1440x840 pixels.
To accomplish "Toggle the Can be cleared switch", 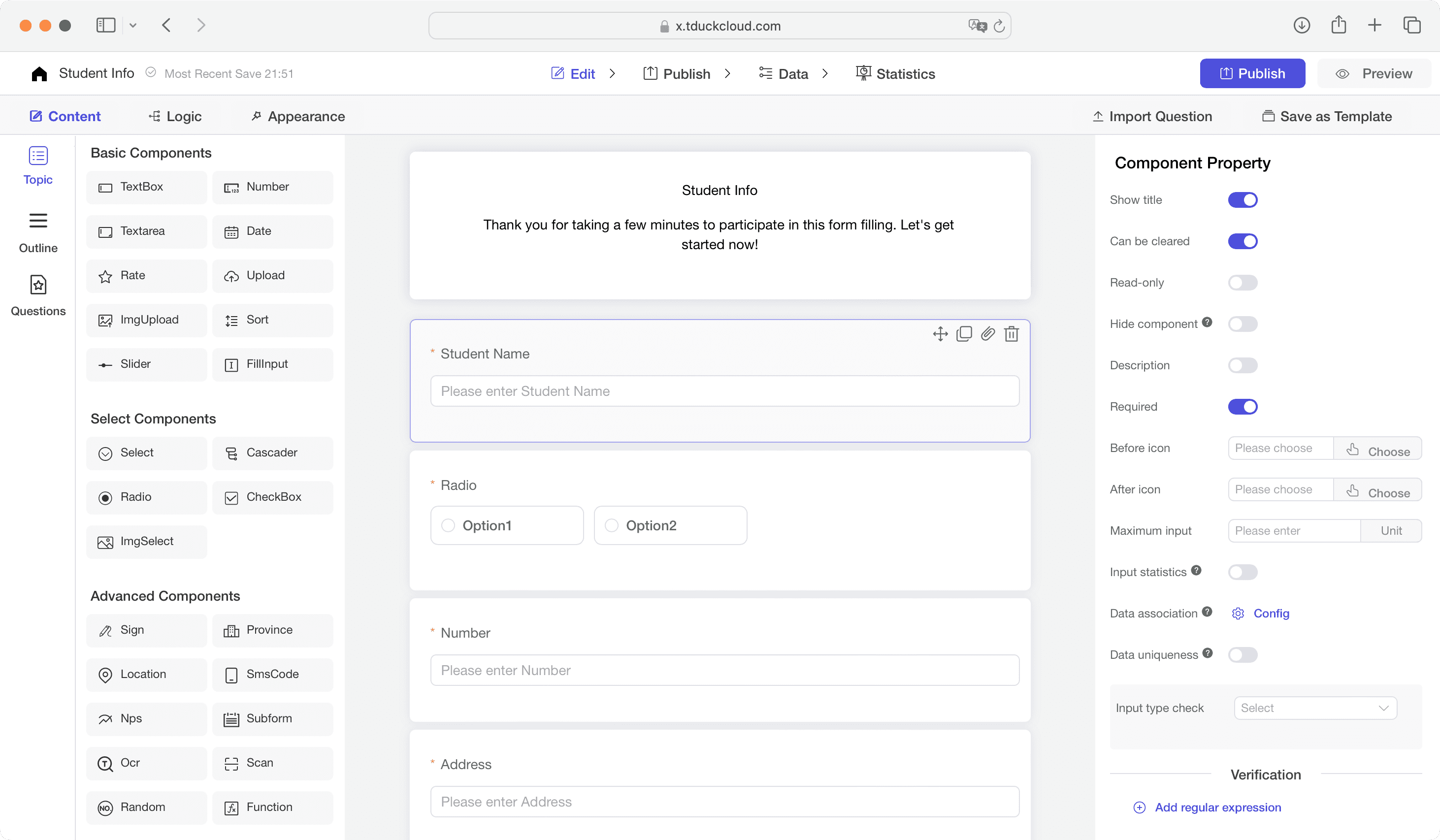I will (1243, 241).
